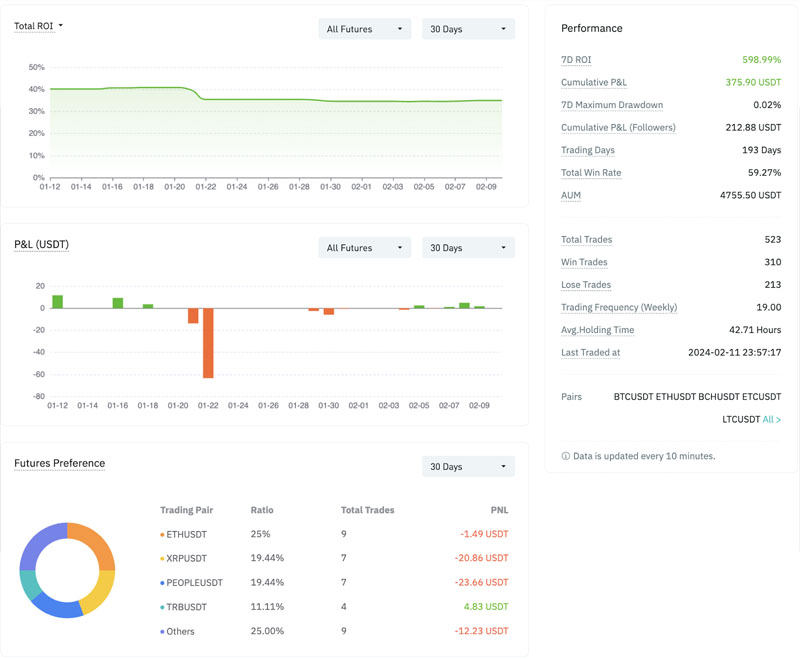Open All Futures dropdown in P&L chart

click(x=364, y=248)
